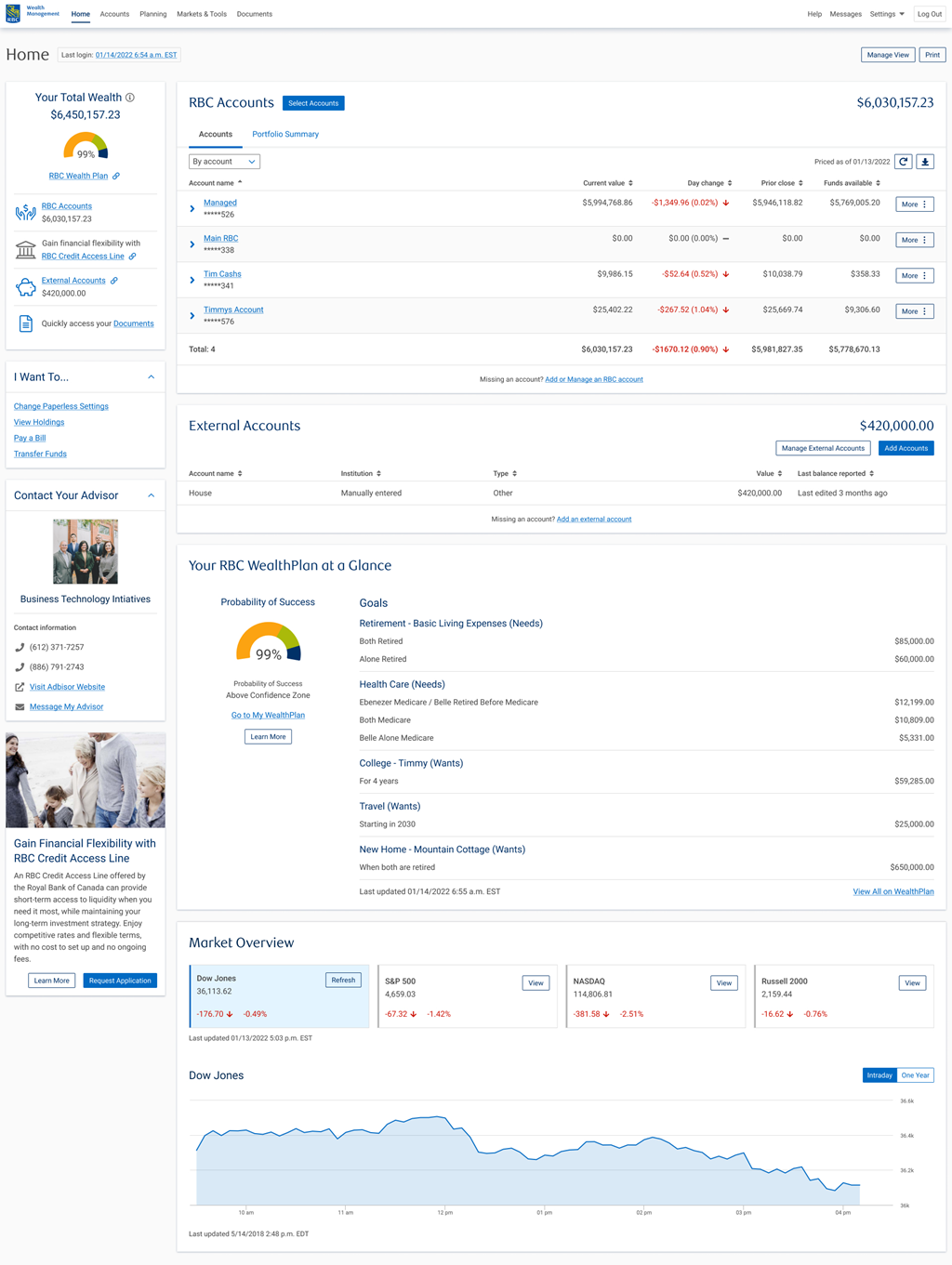Click the Add Accounts button
952x1265 pixels.
coord(906,448)
